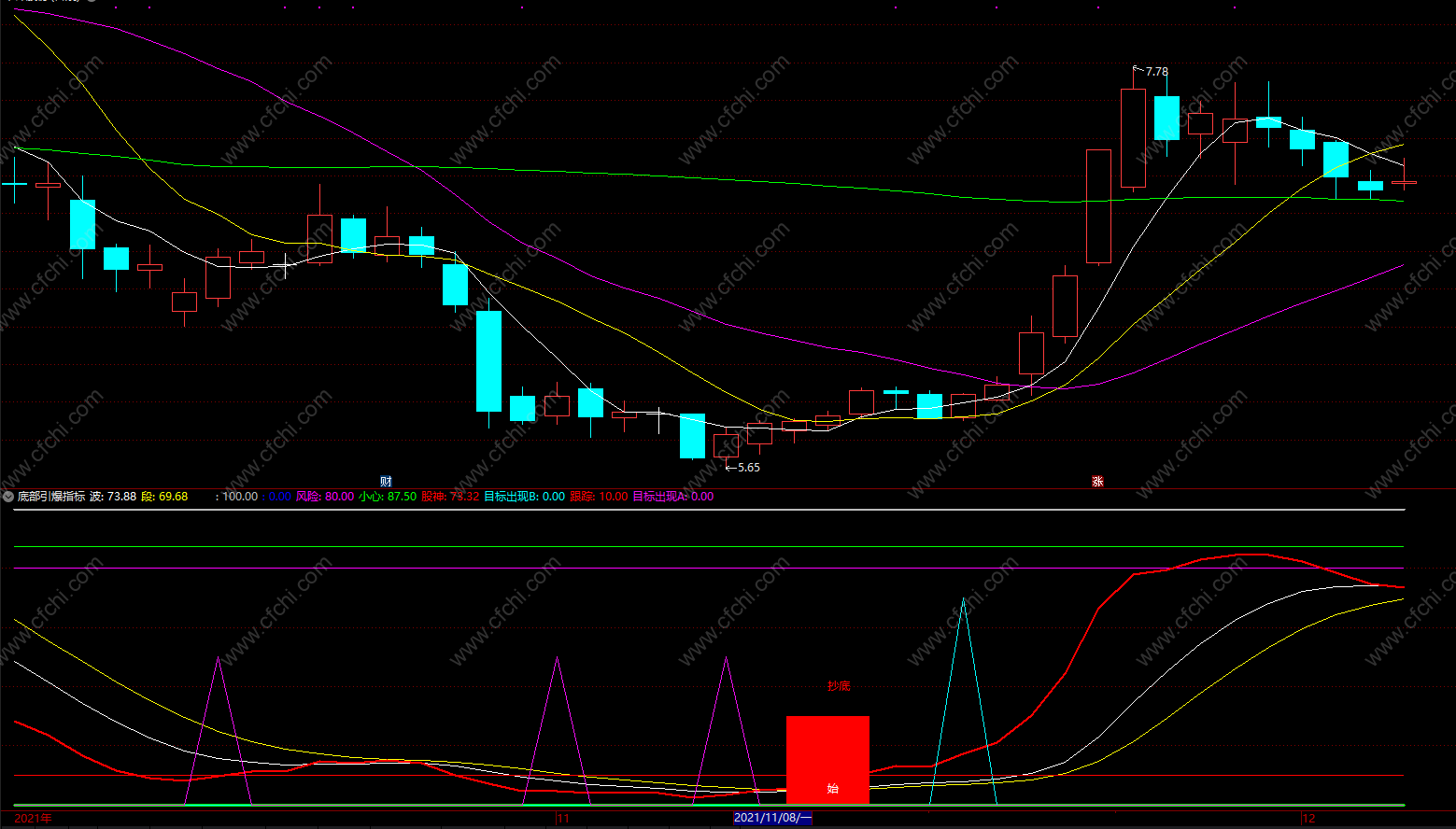Click the 5.65 low price label
The width and height of the screenshot is (1456, 829).
749,468
